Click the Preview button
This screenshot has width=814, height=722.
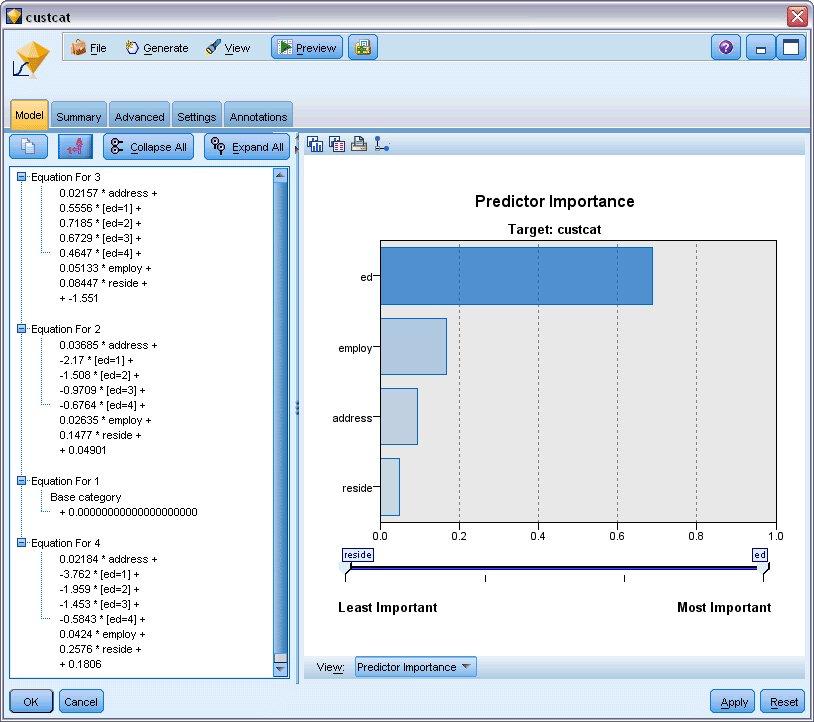pos(307,48)
